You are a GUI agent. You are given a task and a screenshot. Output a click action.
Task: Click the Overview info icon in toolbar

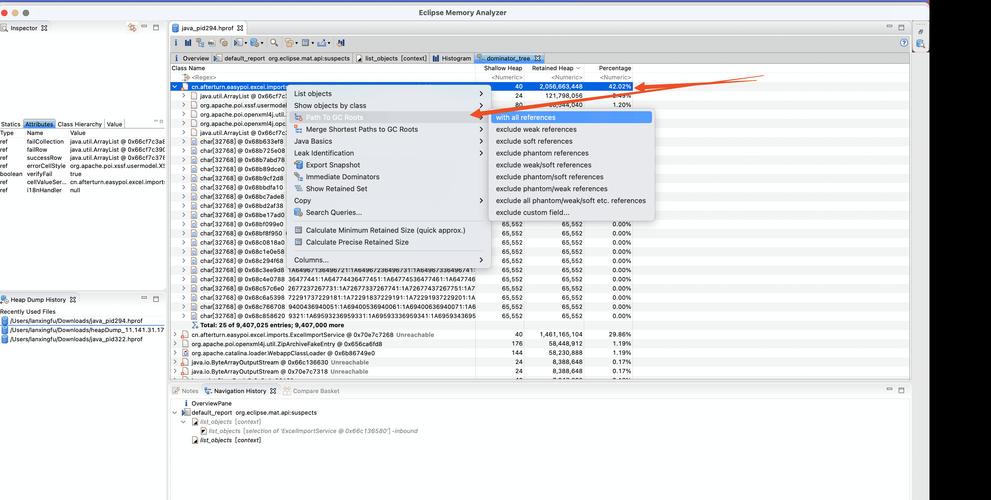176,43
